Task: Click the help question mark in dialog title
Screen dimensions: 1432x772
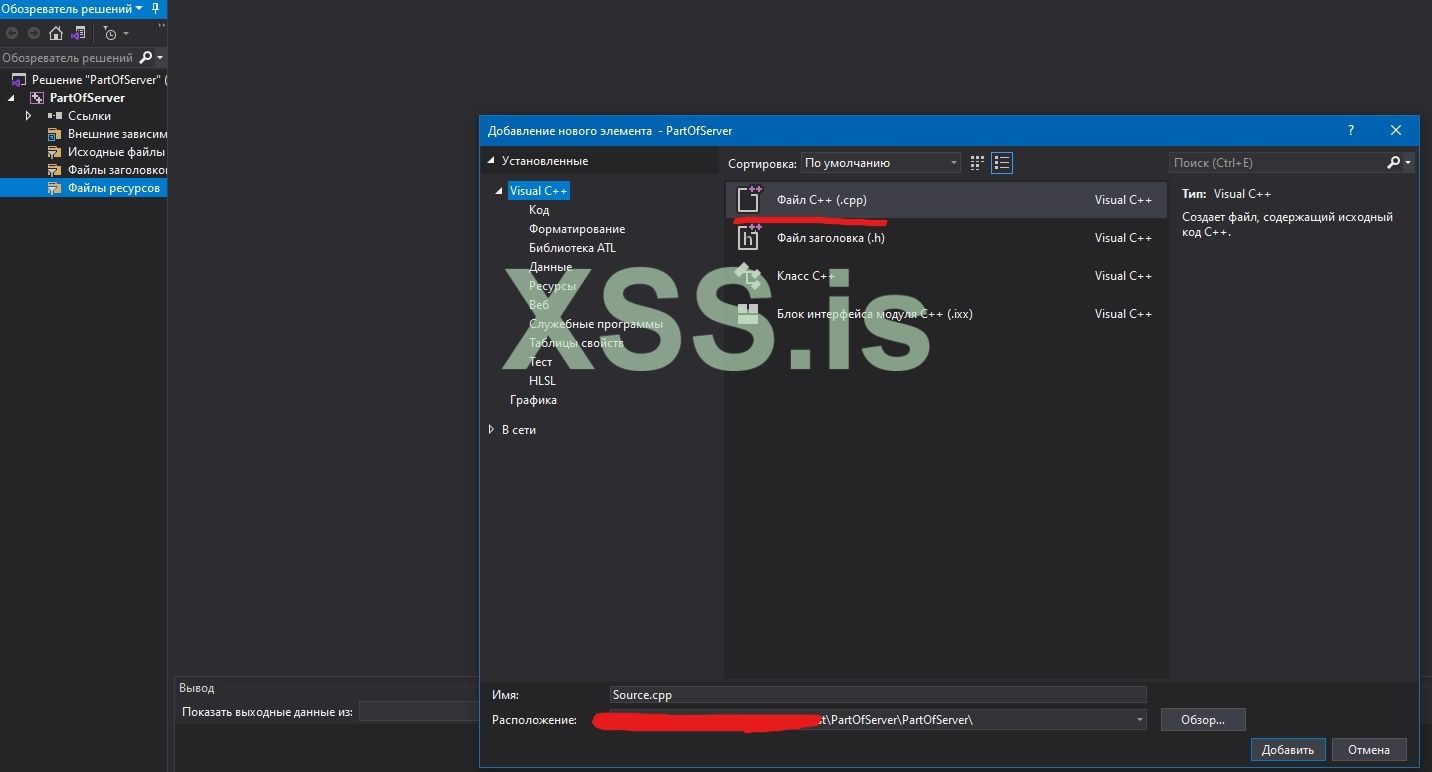Action: (1351, 130)
